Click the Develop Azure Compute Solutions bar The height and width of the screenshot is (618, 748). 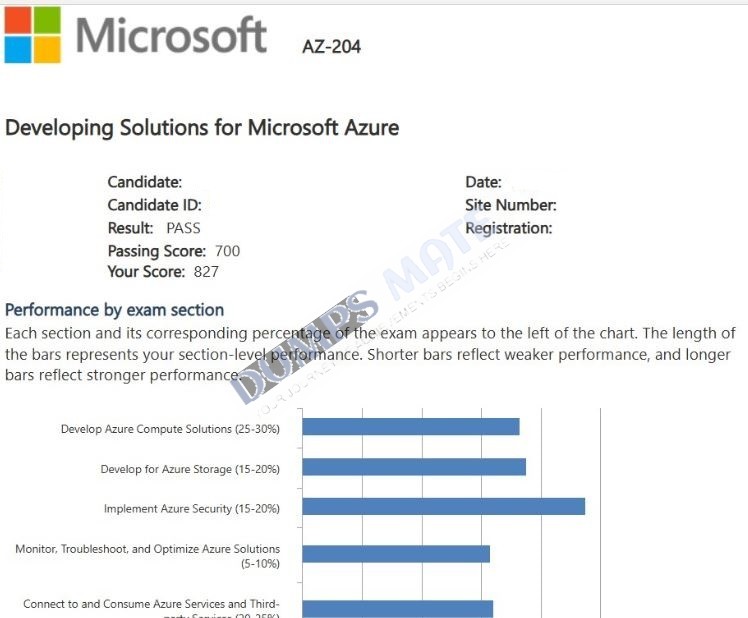[411, 427]
